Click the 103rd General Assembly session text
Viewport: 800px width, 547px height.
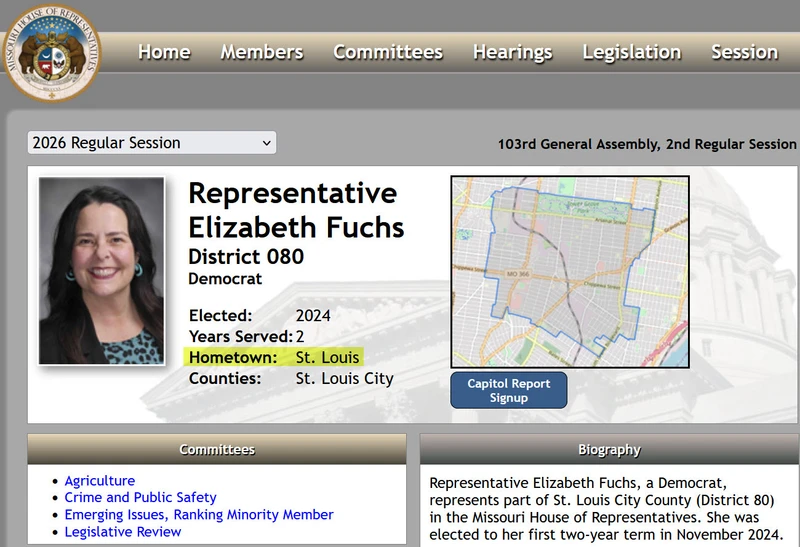pyautogui.click(x=647, y=144)
